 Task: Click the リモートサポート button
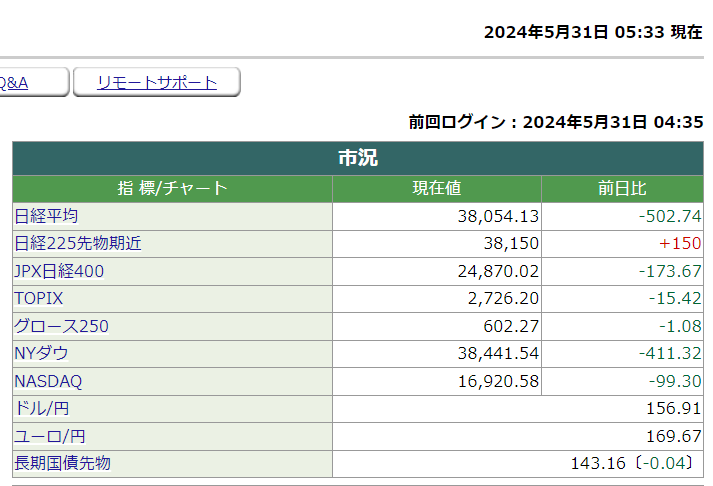coord(157,83)
